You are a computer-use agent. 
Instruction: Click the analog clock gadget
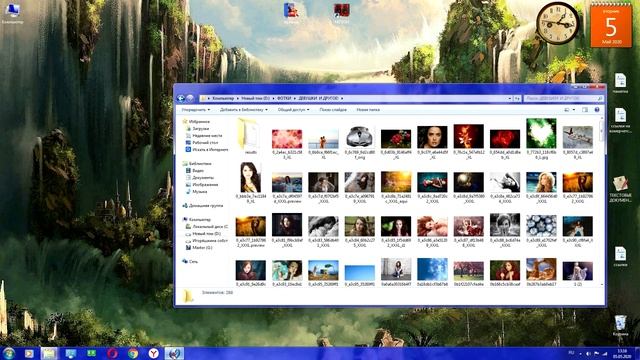coord(557,23)
